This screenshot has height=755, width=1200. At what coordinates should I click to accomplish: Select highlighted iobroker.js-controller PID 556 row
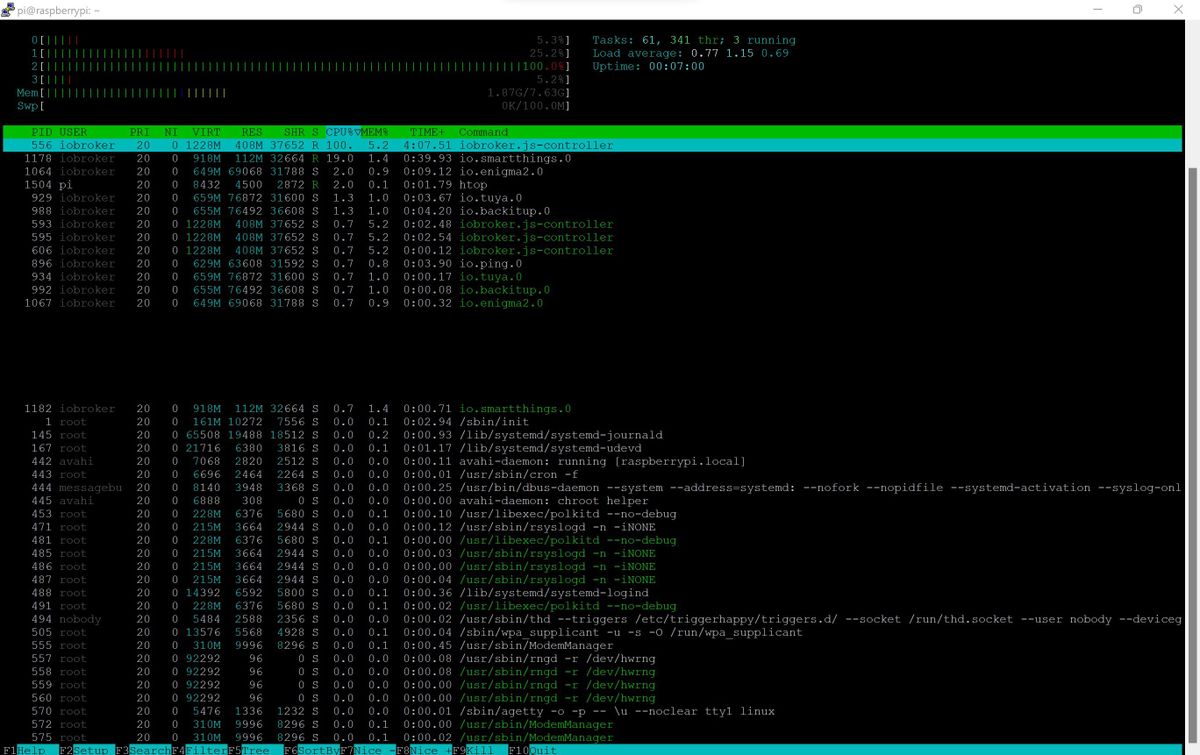pos(592,145)
